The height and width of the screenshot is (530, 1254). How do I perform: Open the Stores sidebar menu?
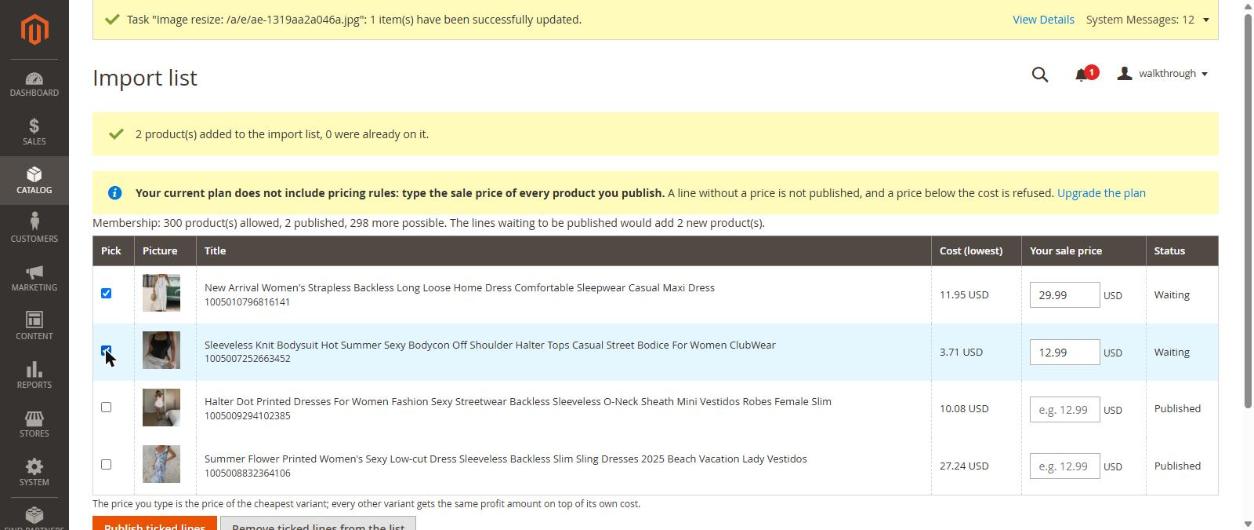click(x=34, y=424)
